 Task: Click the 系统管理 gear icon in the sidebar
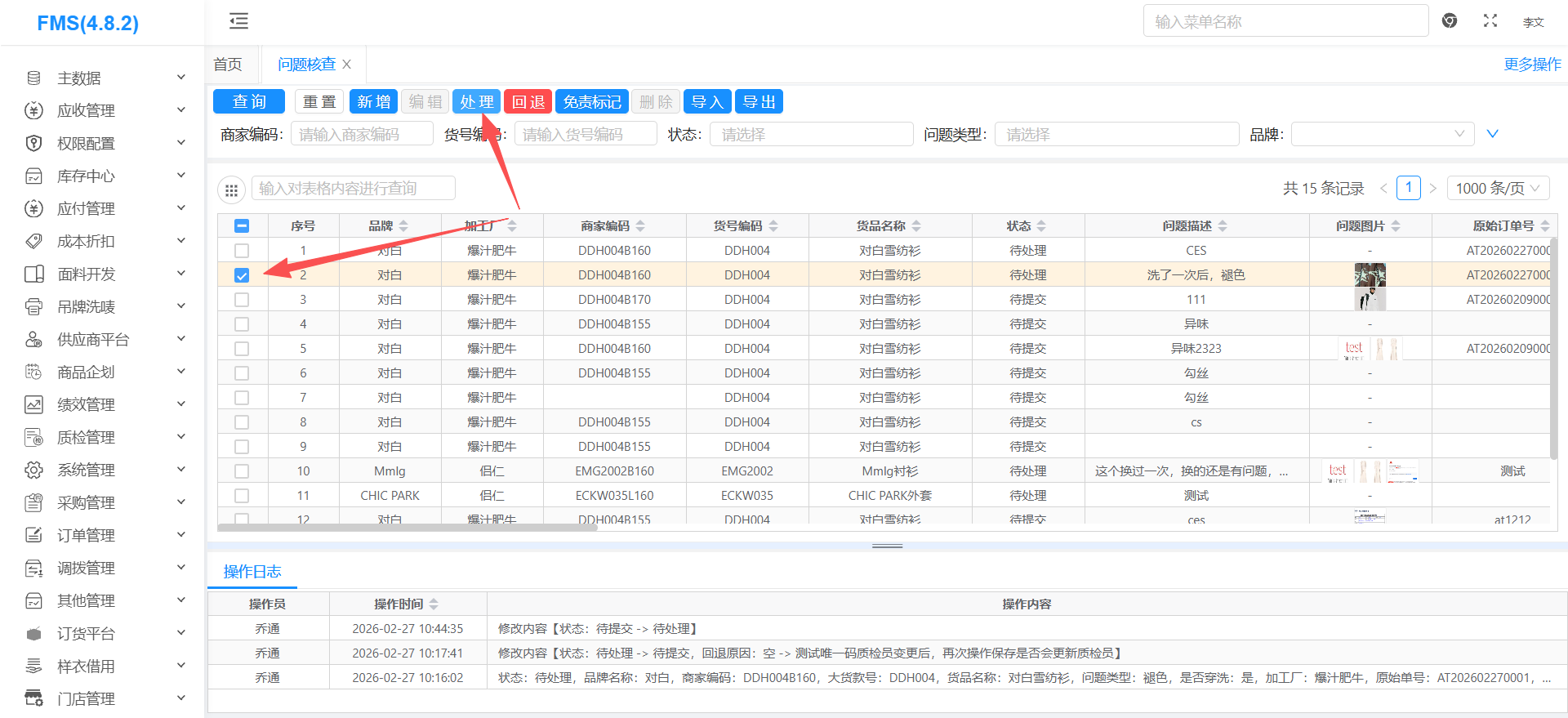(33, 470)
